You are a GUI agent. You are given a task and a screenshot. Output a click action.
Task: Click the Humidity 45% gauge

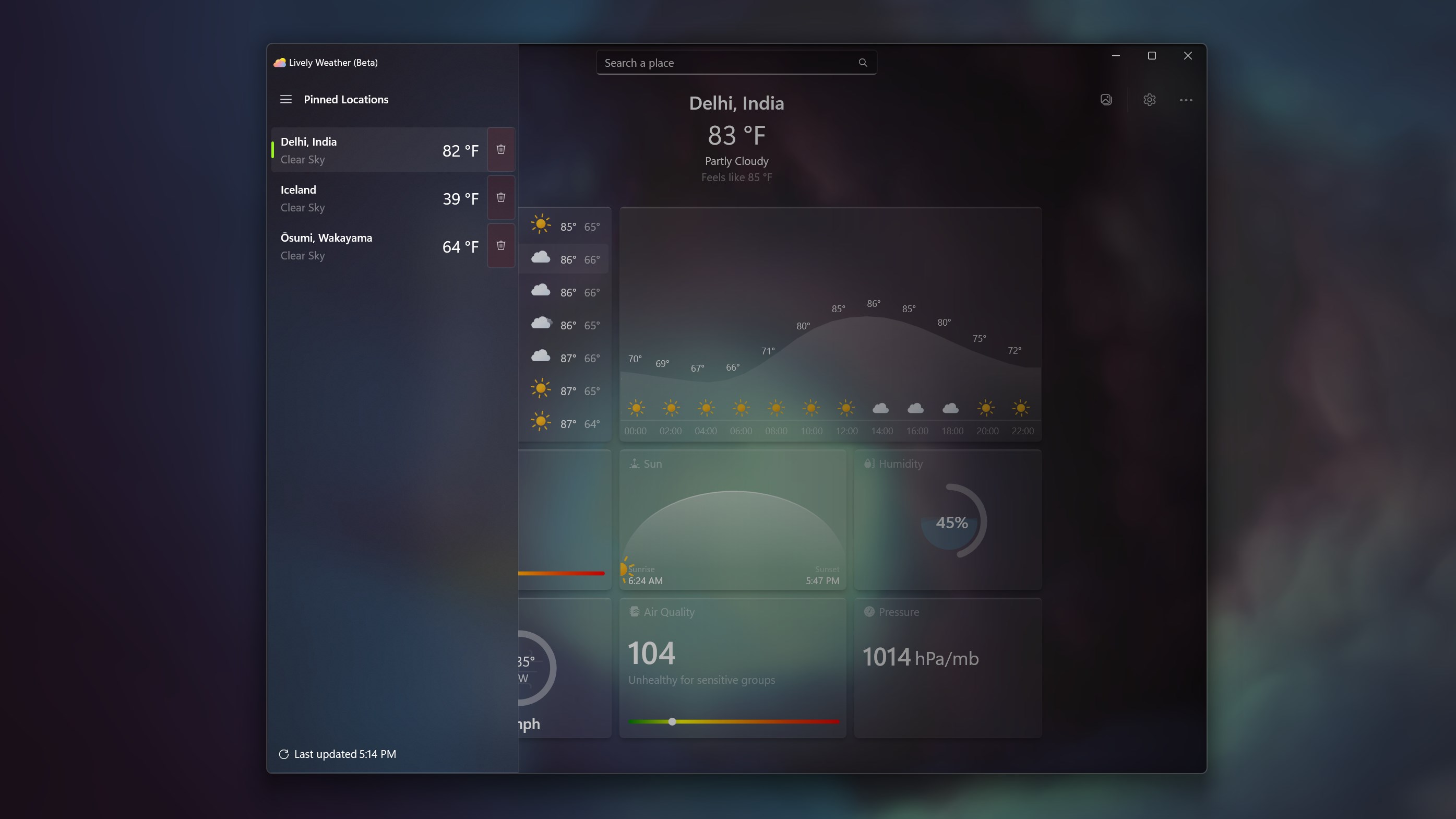pyautogui.click(x=952, y=521)
